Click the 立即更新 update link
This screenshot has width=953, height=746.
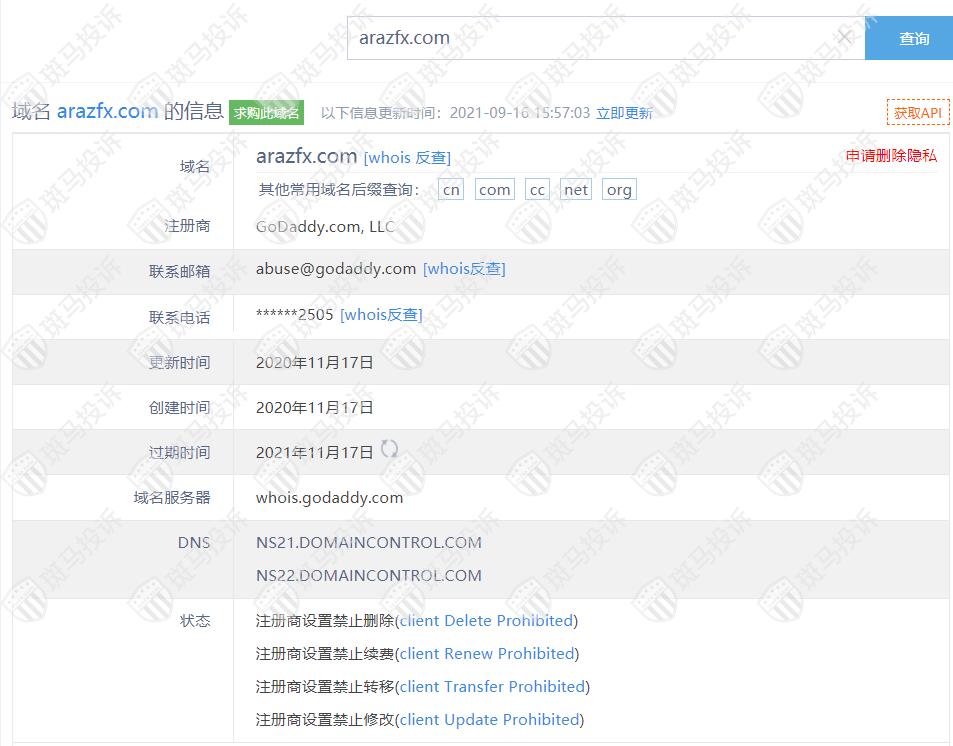point(624,113)
